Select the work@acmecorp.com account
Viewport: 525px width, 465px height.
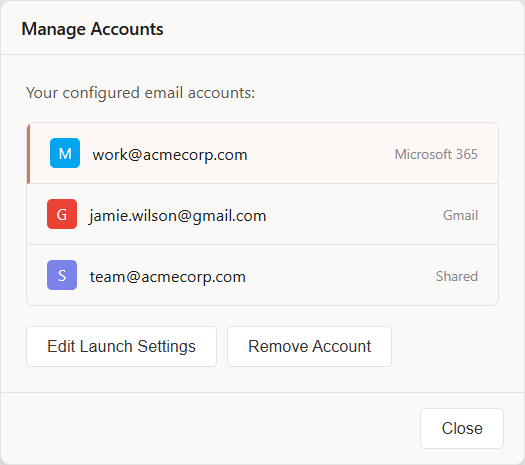tap(262, 153)
